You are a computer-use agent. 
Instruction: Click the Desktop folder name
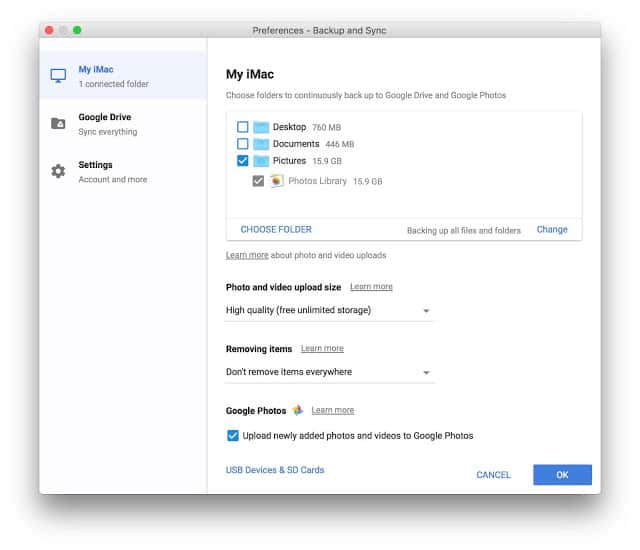pos(289,127)
